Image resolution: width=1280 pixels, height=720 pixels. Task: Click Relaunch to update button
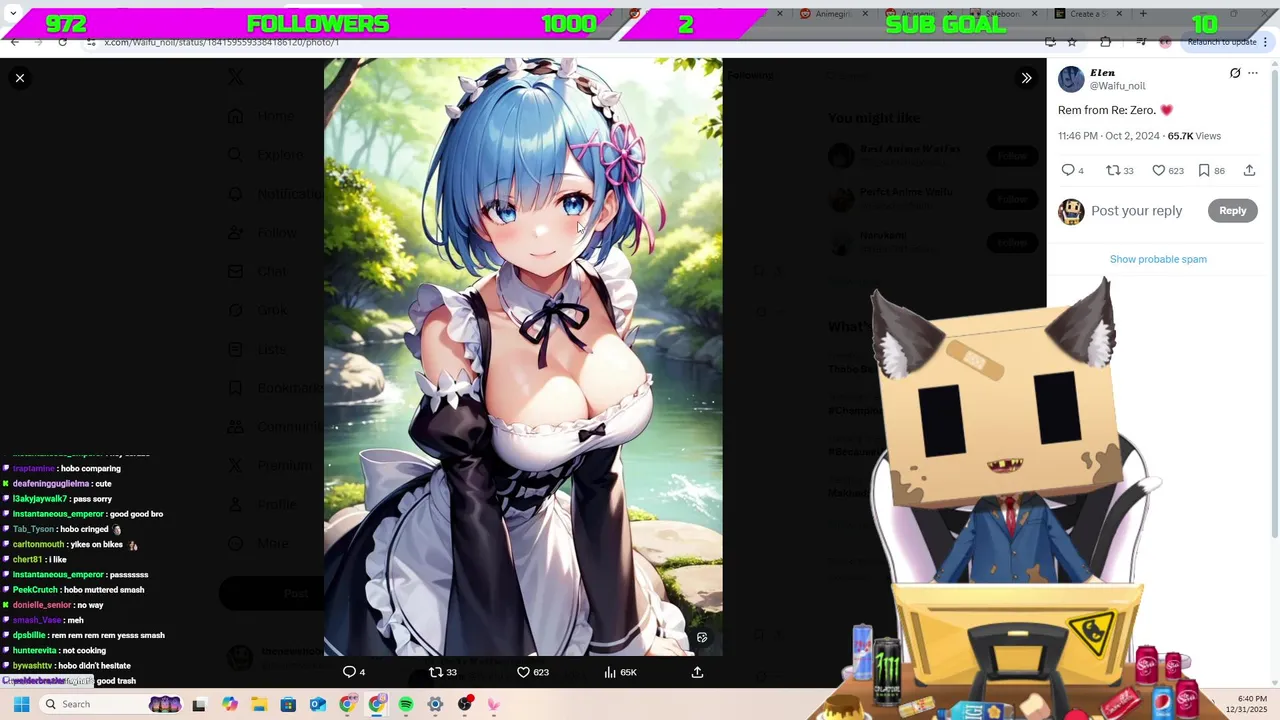pyautogui.click(x=1222, y=42)
